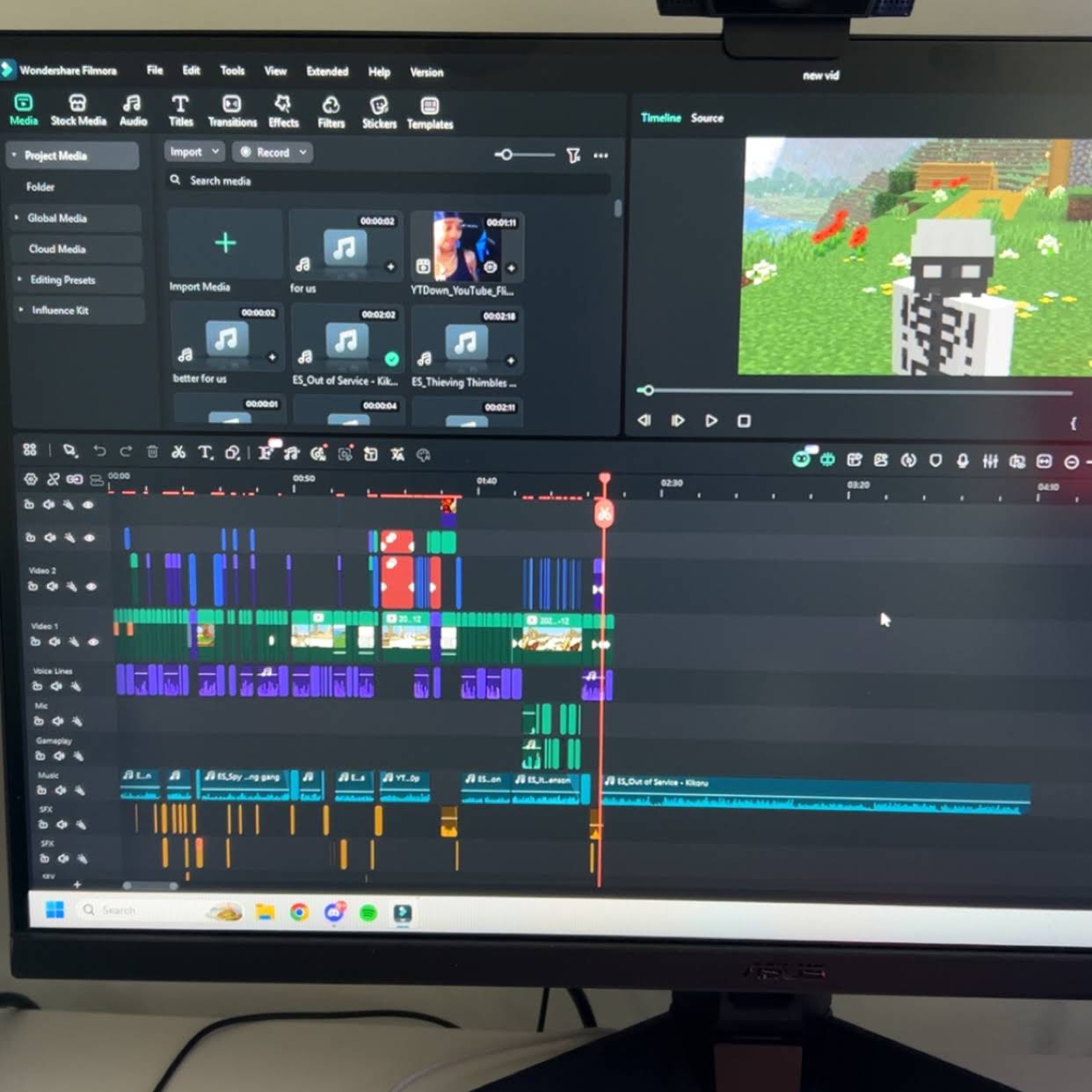The image size is (1092, 1092).
Task: Adjust the media thumbnail size slider
Action: 525,155
